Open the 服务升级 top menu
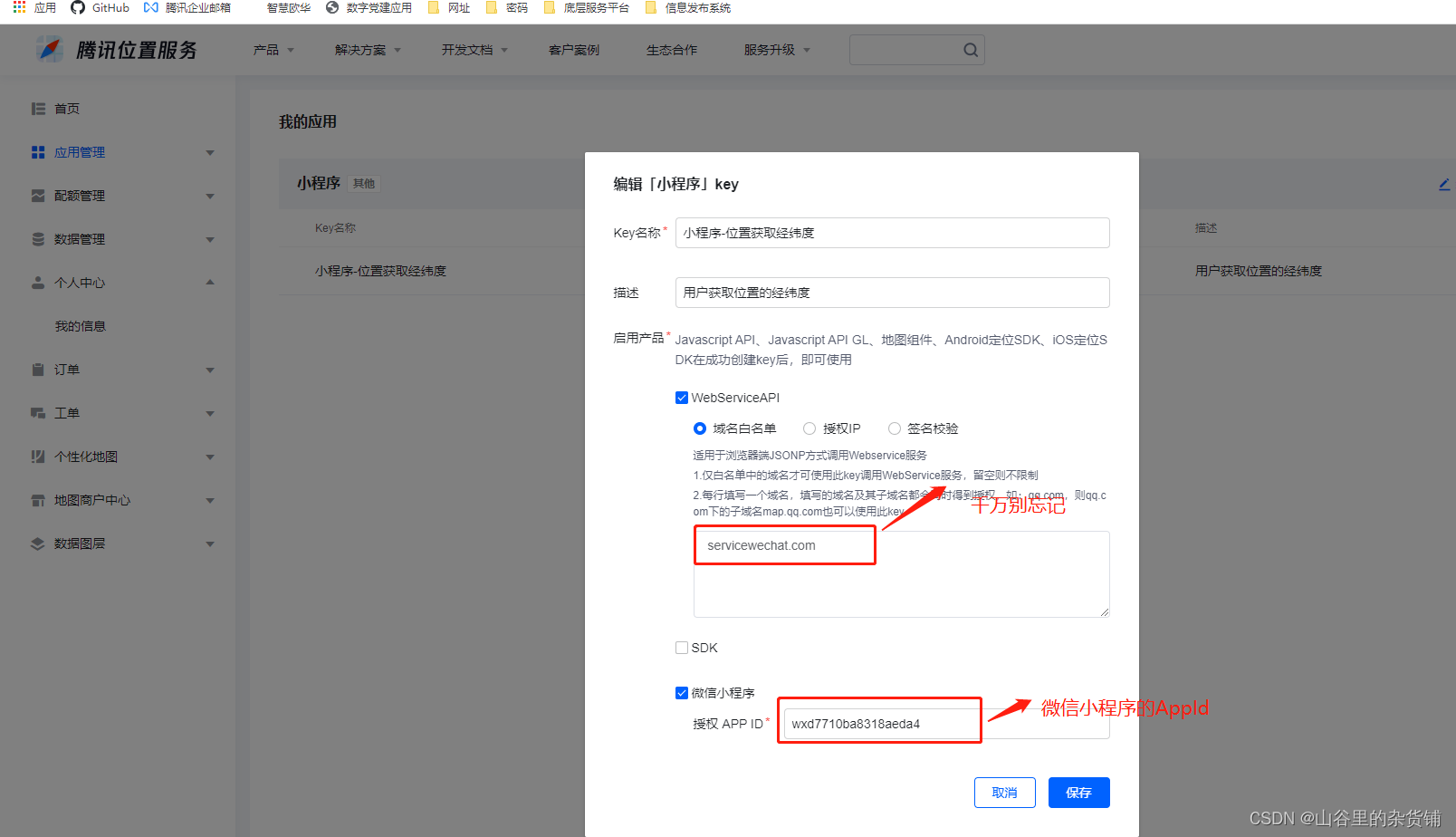The height and width of the screenshot is (837, 1456). tap(777, 50)
